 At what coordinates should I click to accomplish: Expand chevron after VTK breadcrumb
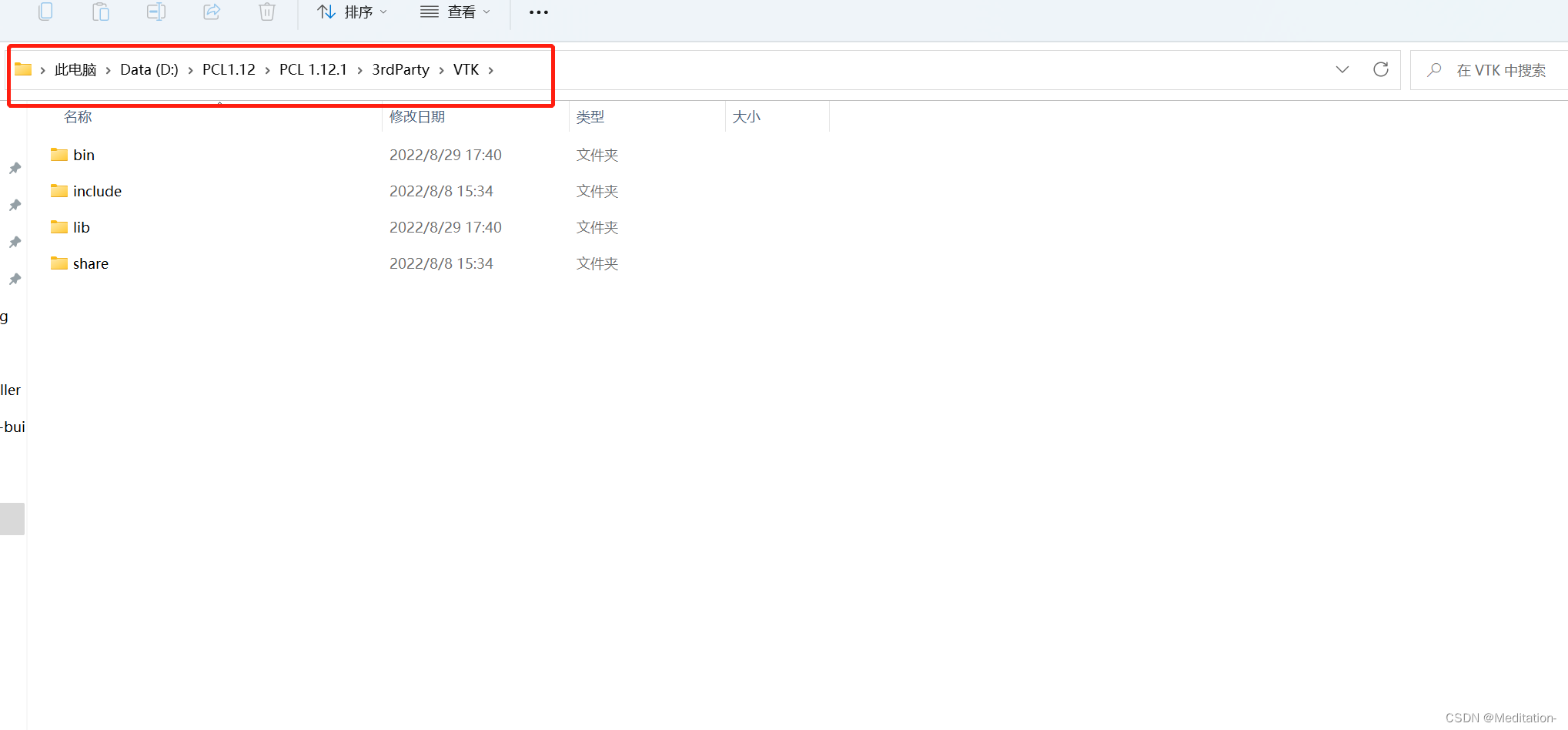[490, 70]
